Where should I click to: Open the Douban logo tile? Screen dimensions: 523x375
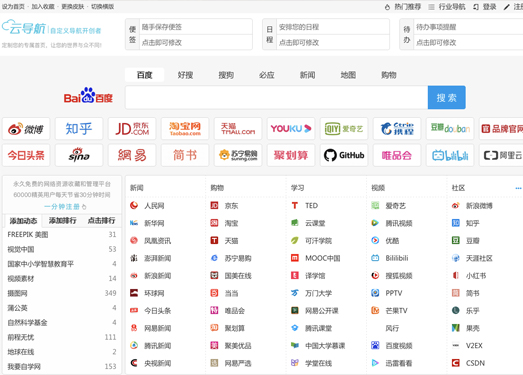pos(450,129)
